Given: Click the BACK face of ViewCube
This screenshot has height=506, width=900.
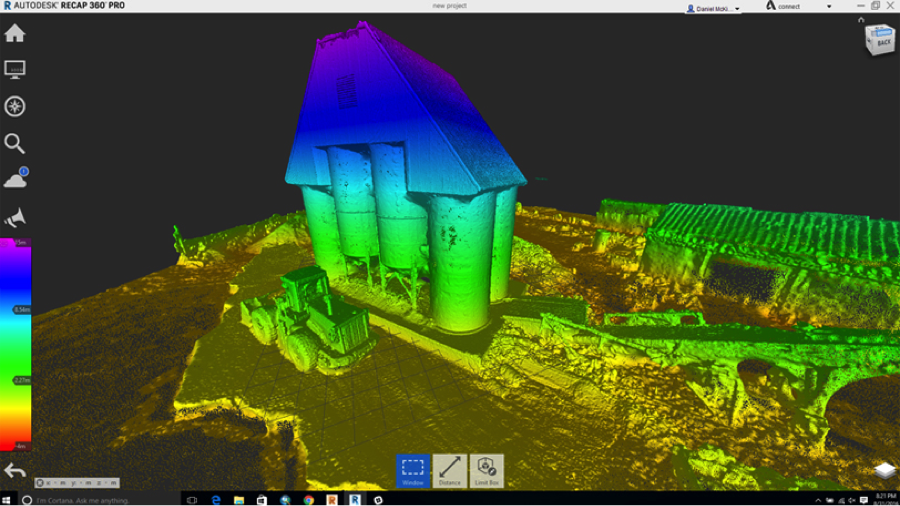Looking at the screenshot, I should [883, 42].
